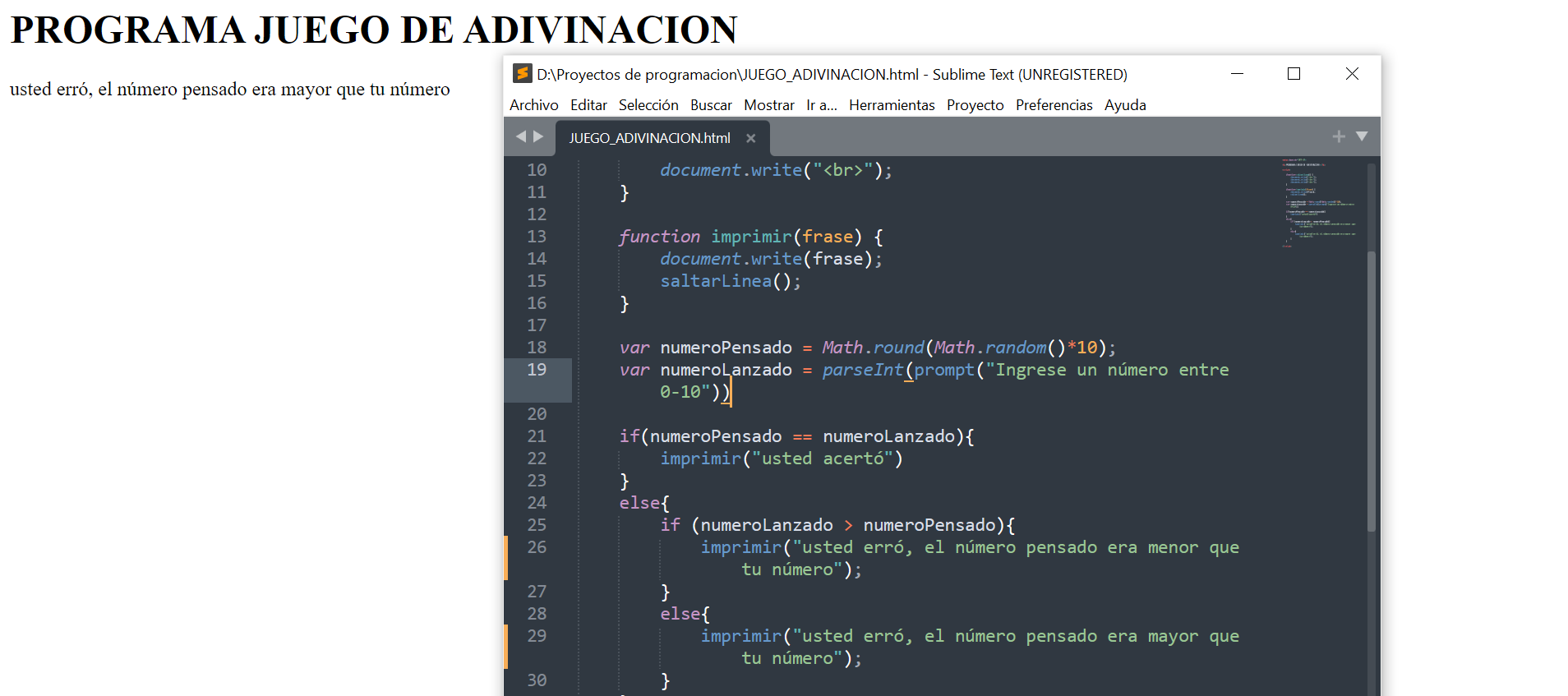Close the JUEGO_ADIVINACION.html tab

750,138
